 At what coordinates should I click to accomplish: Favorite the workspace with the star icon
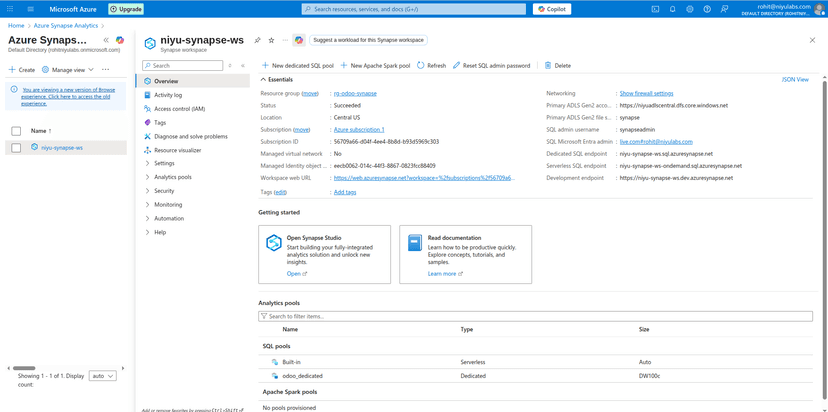point(271,40)
